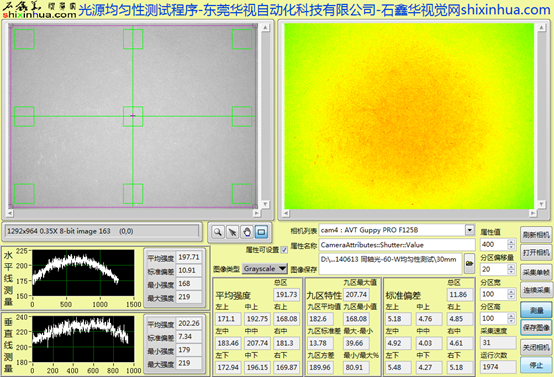554x377 pixels.
Task: Click the CameraAttributes::Shutter::Value name field
Action: click(397, 245)
